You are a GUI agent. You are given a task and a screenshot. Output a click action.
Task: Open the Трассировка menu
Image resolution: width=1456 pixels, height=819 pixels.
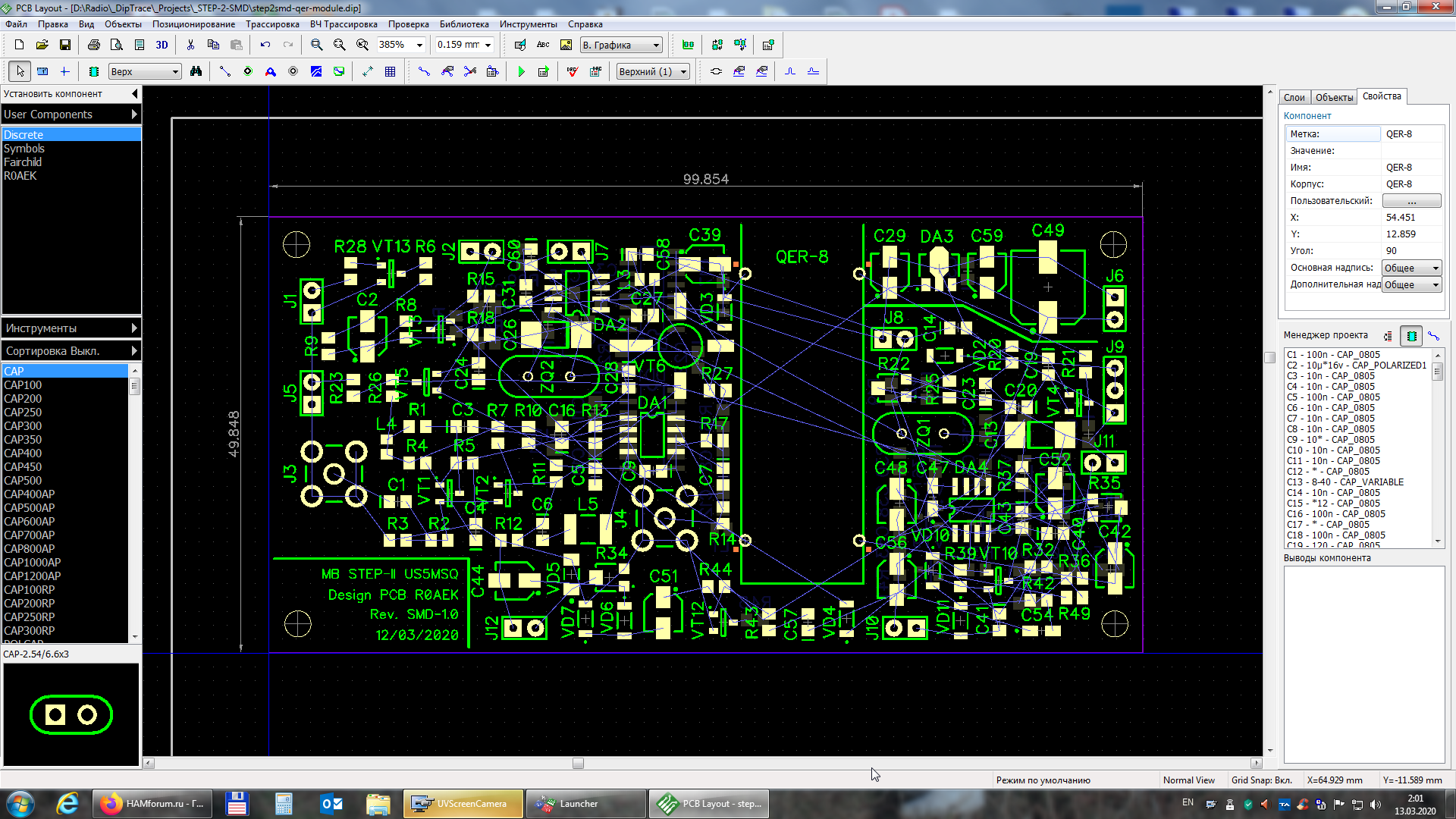[x=271, y=24]
